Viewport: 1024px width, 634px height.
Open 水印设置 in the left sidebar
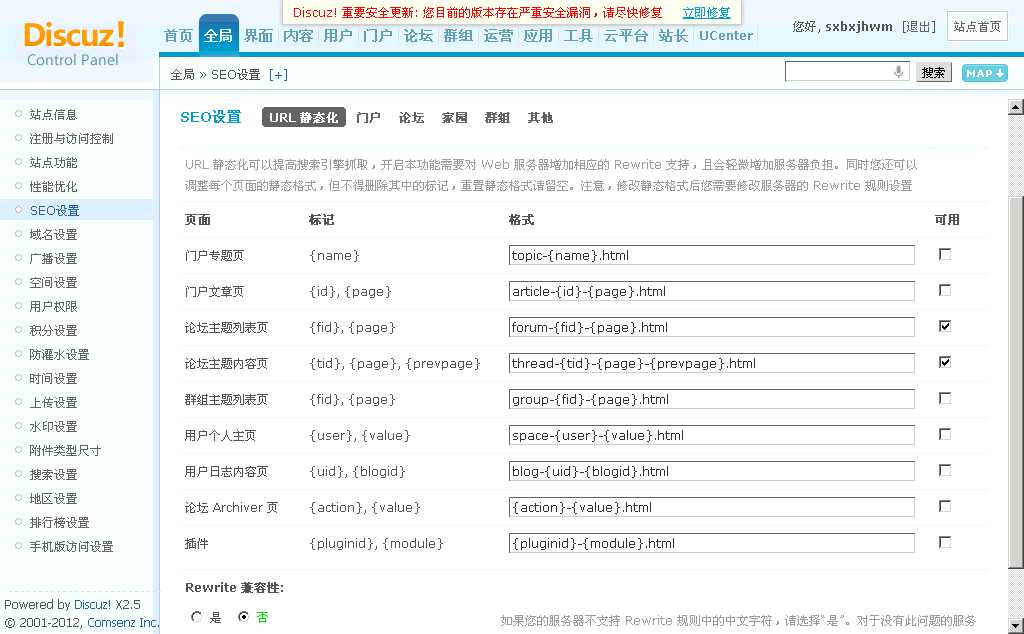(x=53, y=427)
